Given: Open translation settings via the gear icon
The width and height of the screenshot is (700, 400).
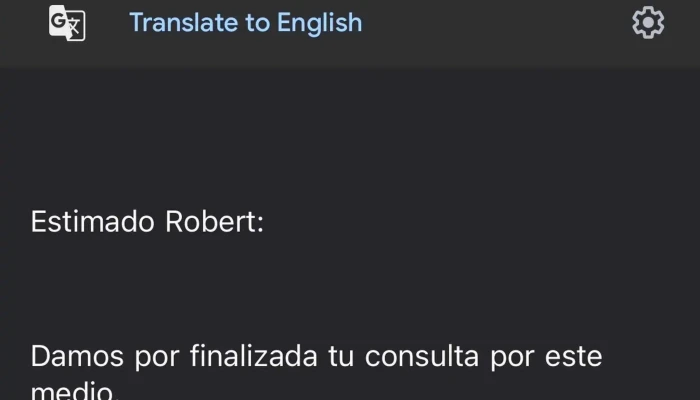Looking at the screenshot, I should (648, 22).
